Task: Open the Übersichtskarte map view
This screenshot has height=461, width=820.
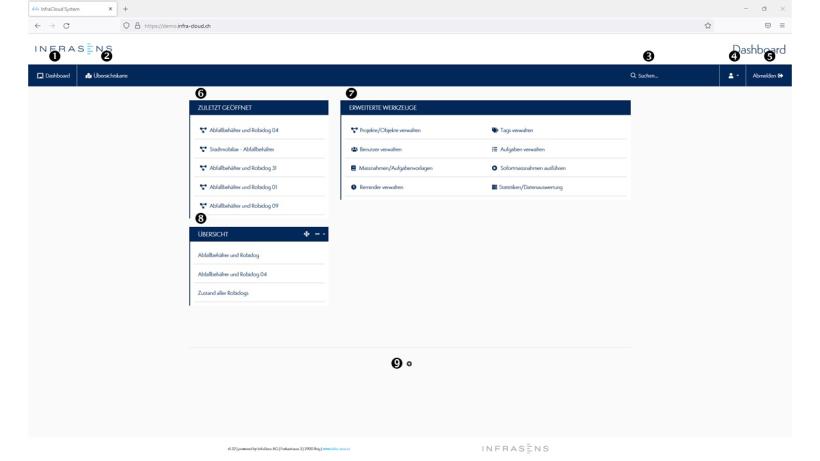Action: (106, 76)
